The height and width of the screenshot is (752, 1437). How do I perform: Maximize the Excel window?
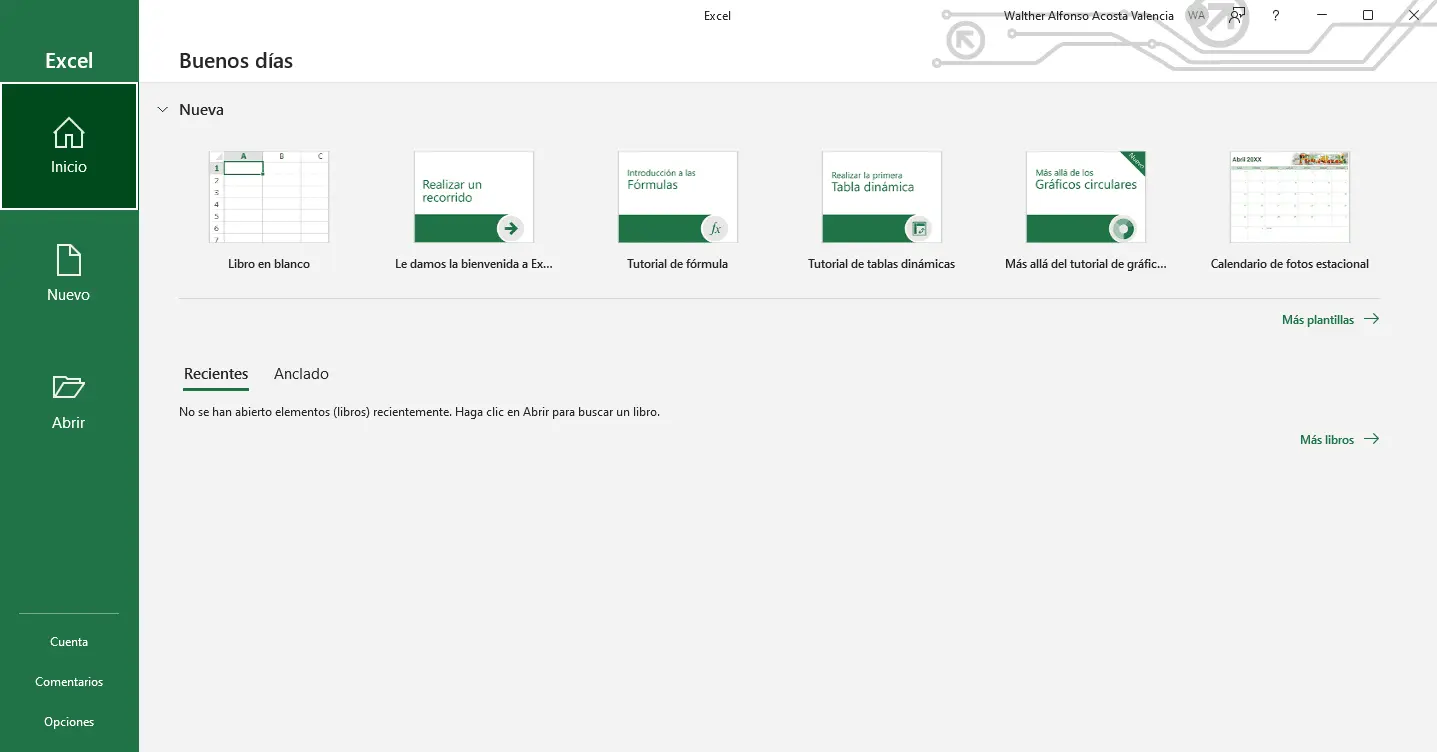tap(1368, 15)
